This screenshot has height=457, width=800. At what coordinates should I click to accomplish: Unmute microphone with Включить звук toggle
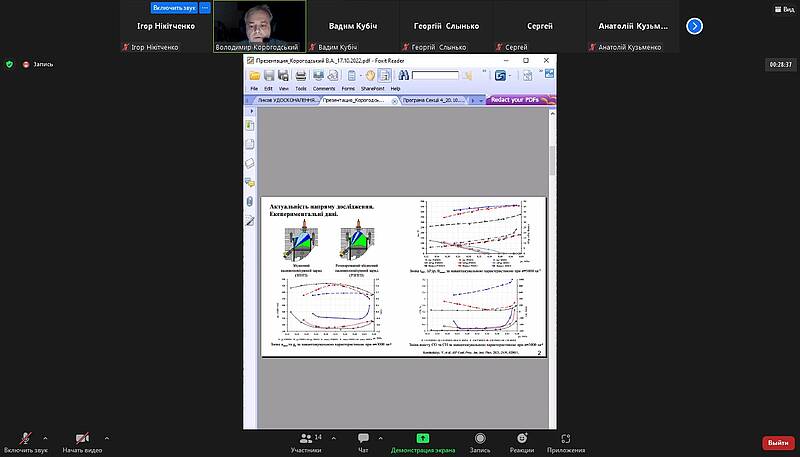[x=24, y=441]
